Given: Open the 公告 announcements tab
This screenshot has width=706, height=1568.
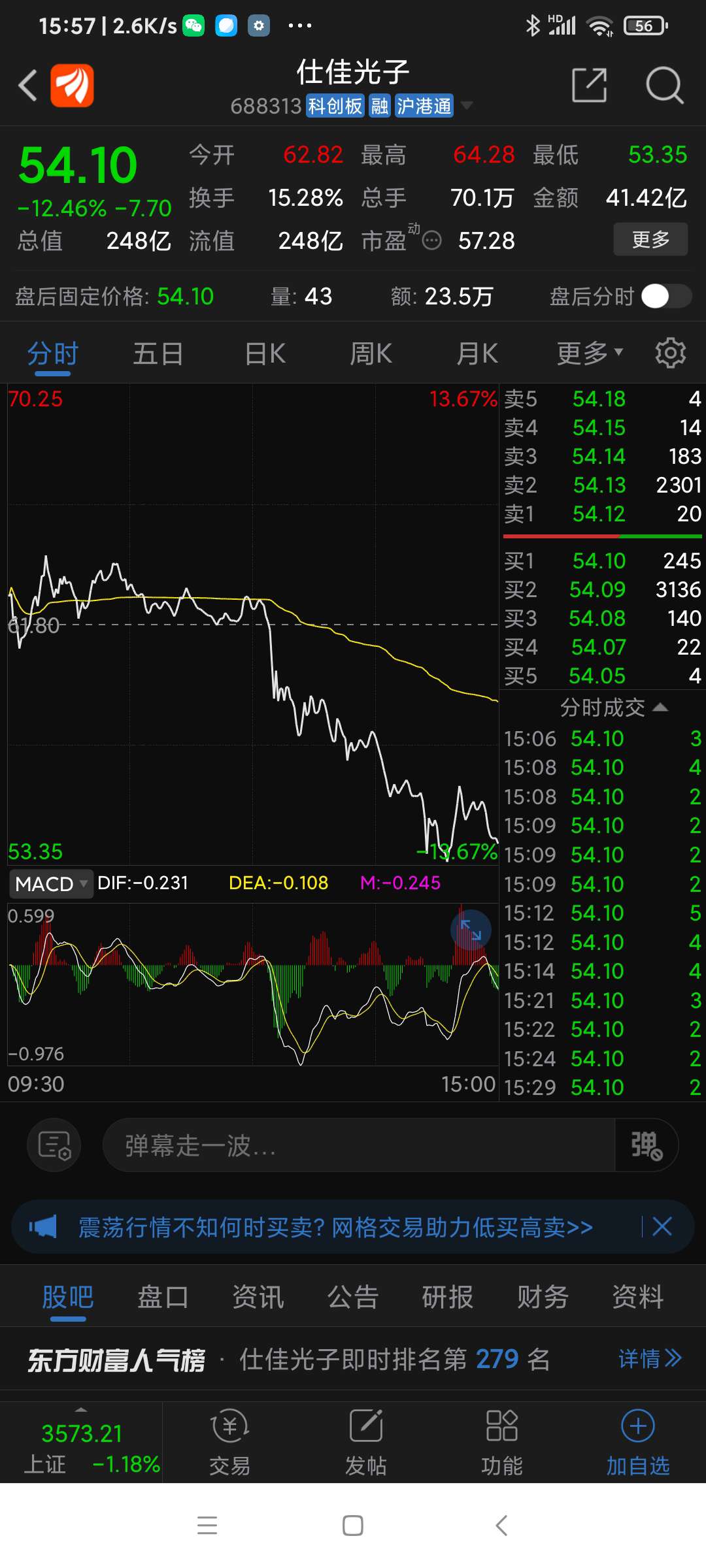Looking at the screenshot, I should [353, 1297].
